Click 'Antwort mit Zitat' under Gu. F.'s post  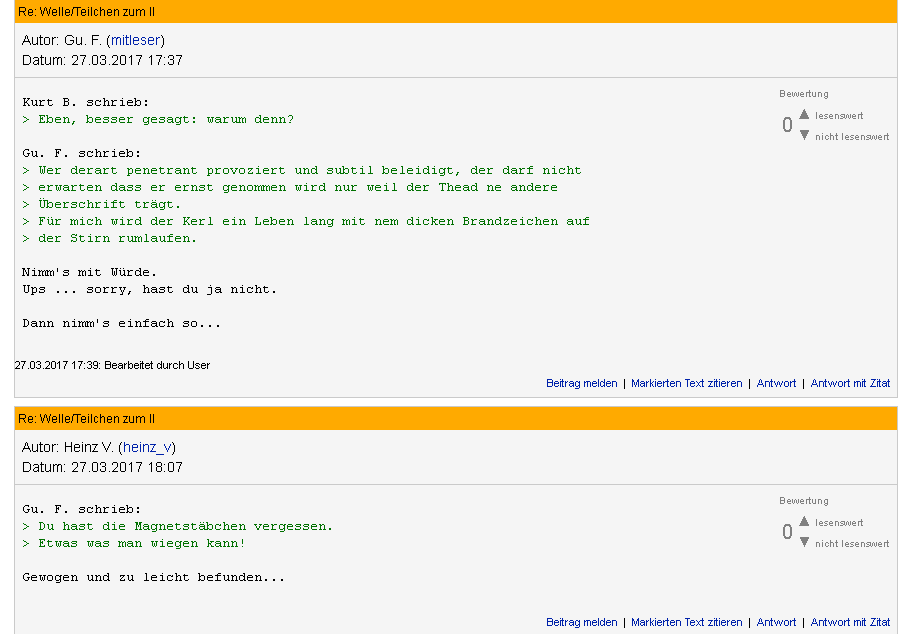click(x=850, y=383)
